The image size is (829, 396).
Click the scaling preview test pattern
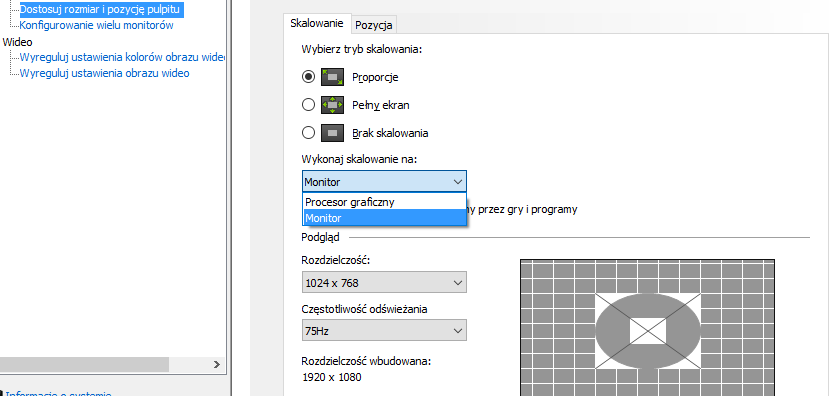tap(647, 327)
